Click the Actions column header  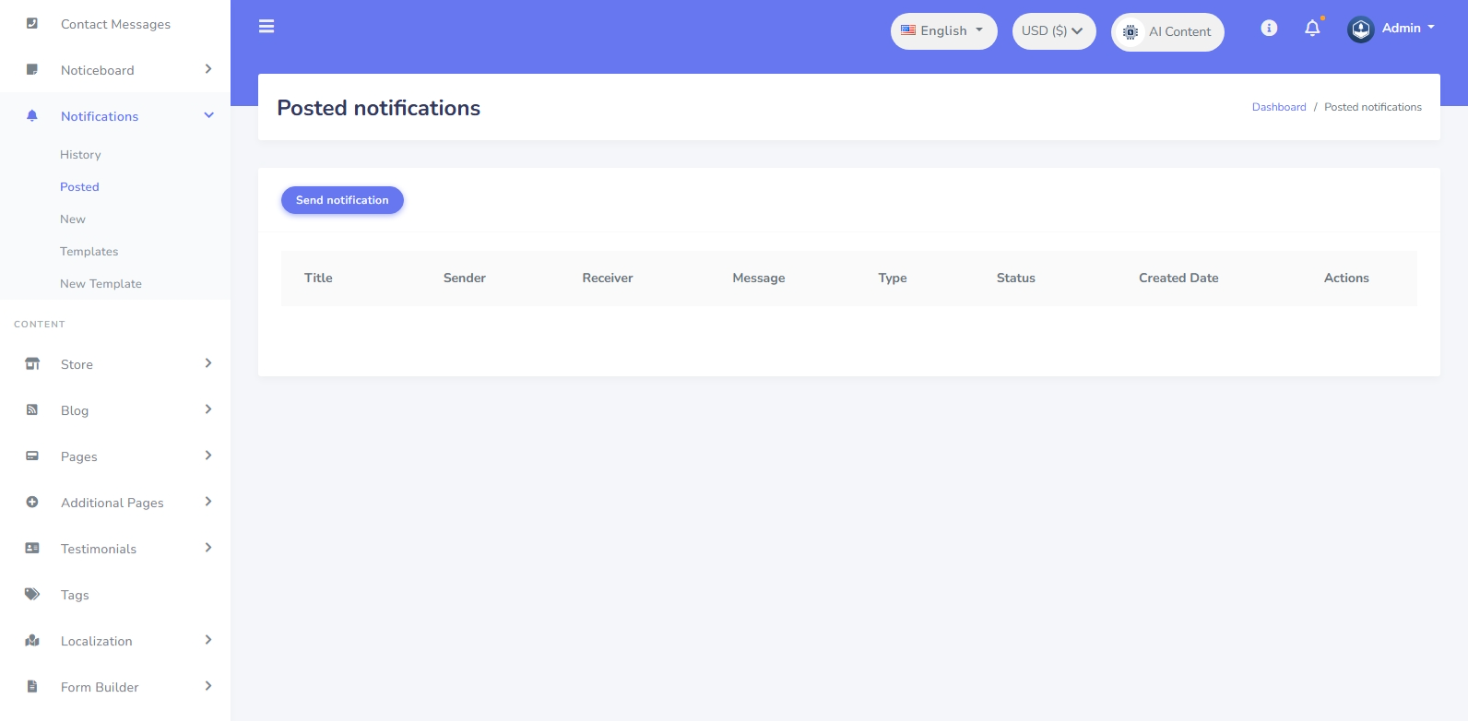click(1346, 278)
